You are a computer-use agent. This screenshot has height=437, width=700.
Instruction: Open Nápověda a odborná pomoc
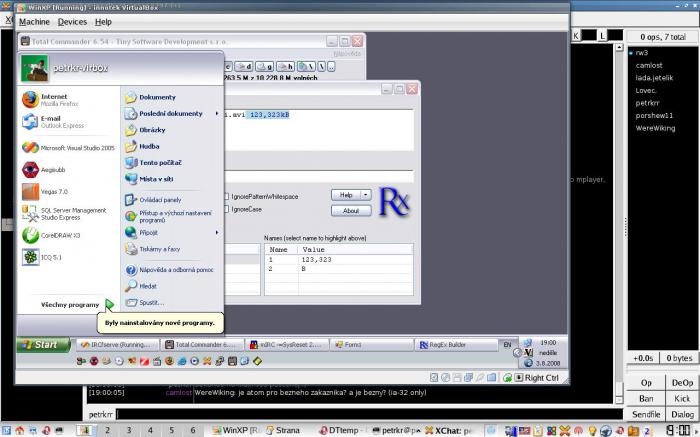tap(169, 270)
